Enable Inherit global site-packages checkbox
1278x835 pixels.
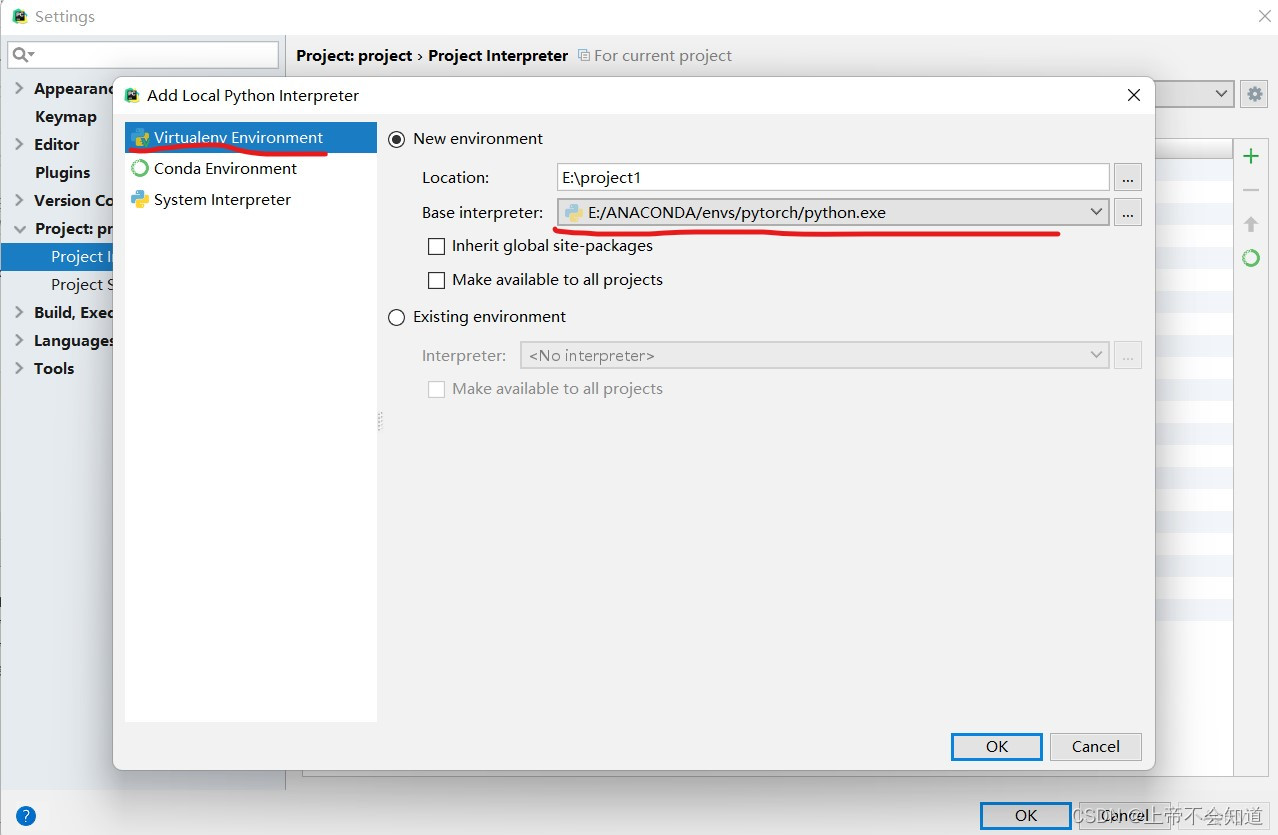[436, 246]
